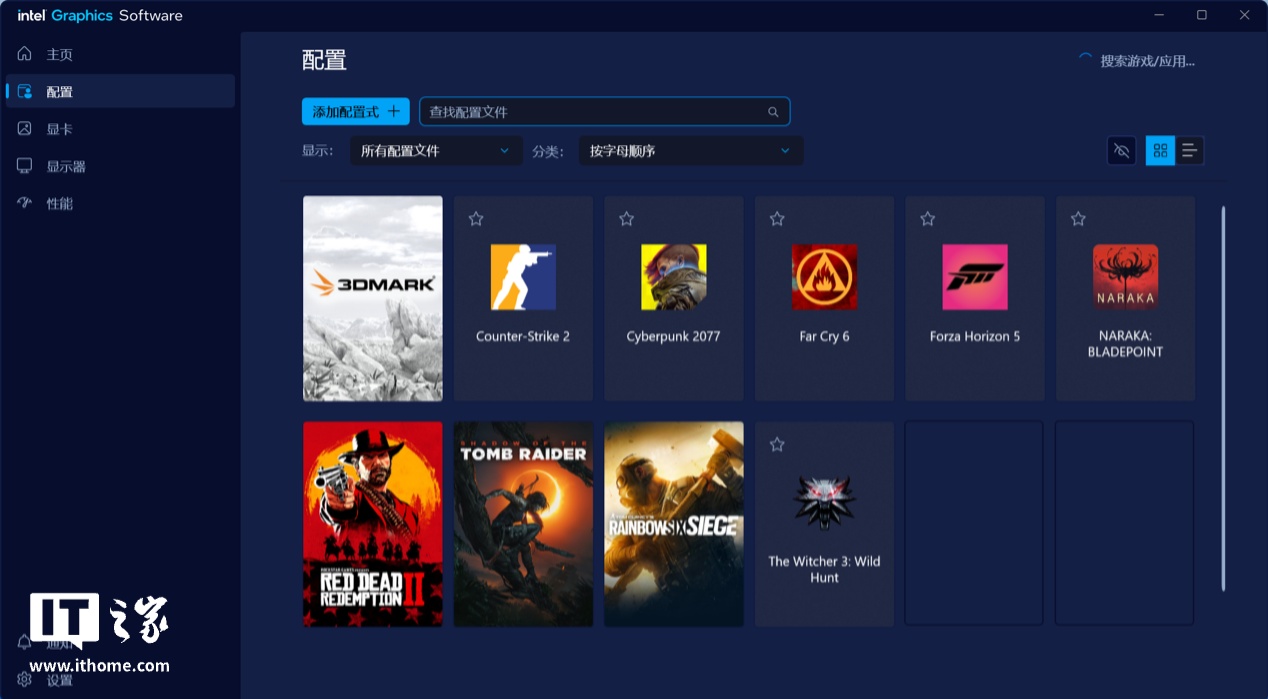This screenshot has height=699, width=1268.
Task: Toggle favorite star on Far Cry 6
Action: 777,218
